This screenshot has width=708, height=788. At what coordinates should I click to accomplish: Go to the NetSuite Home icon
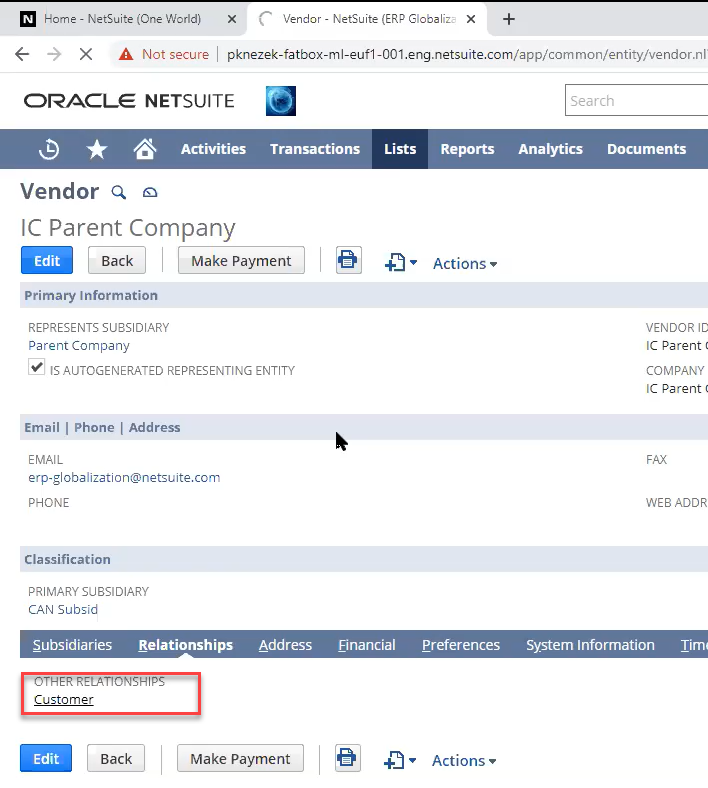[x=145, y=149]
